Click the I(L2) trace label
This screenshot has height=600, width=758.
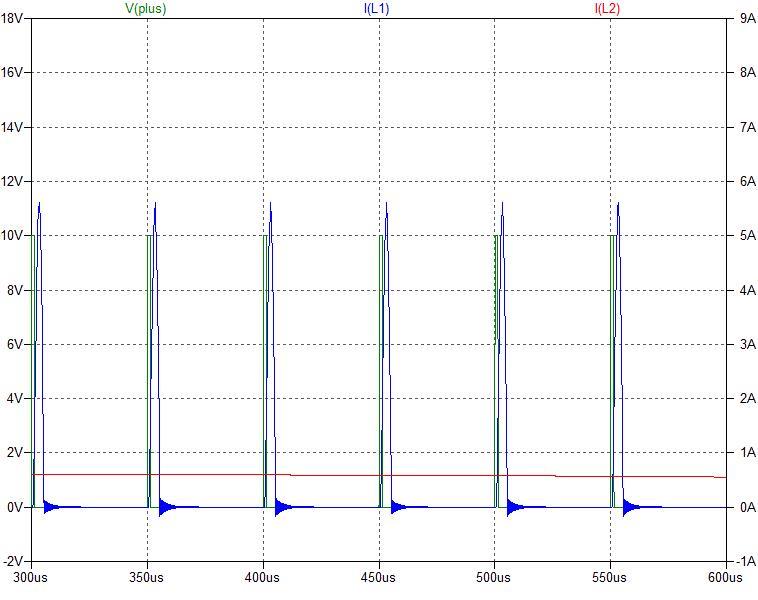[x=607, y=9]
